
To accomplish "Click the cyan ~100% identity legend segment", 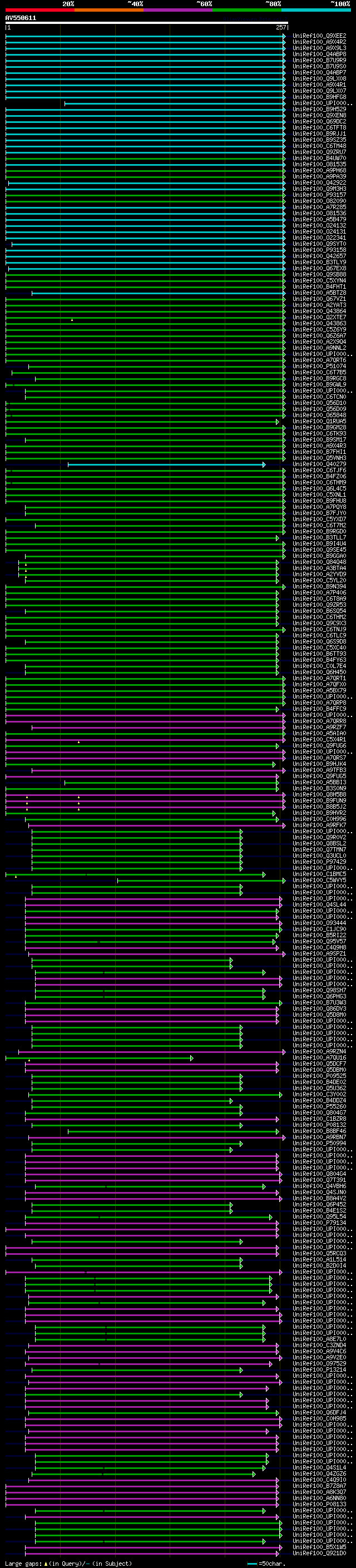I will coord(317,10).
